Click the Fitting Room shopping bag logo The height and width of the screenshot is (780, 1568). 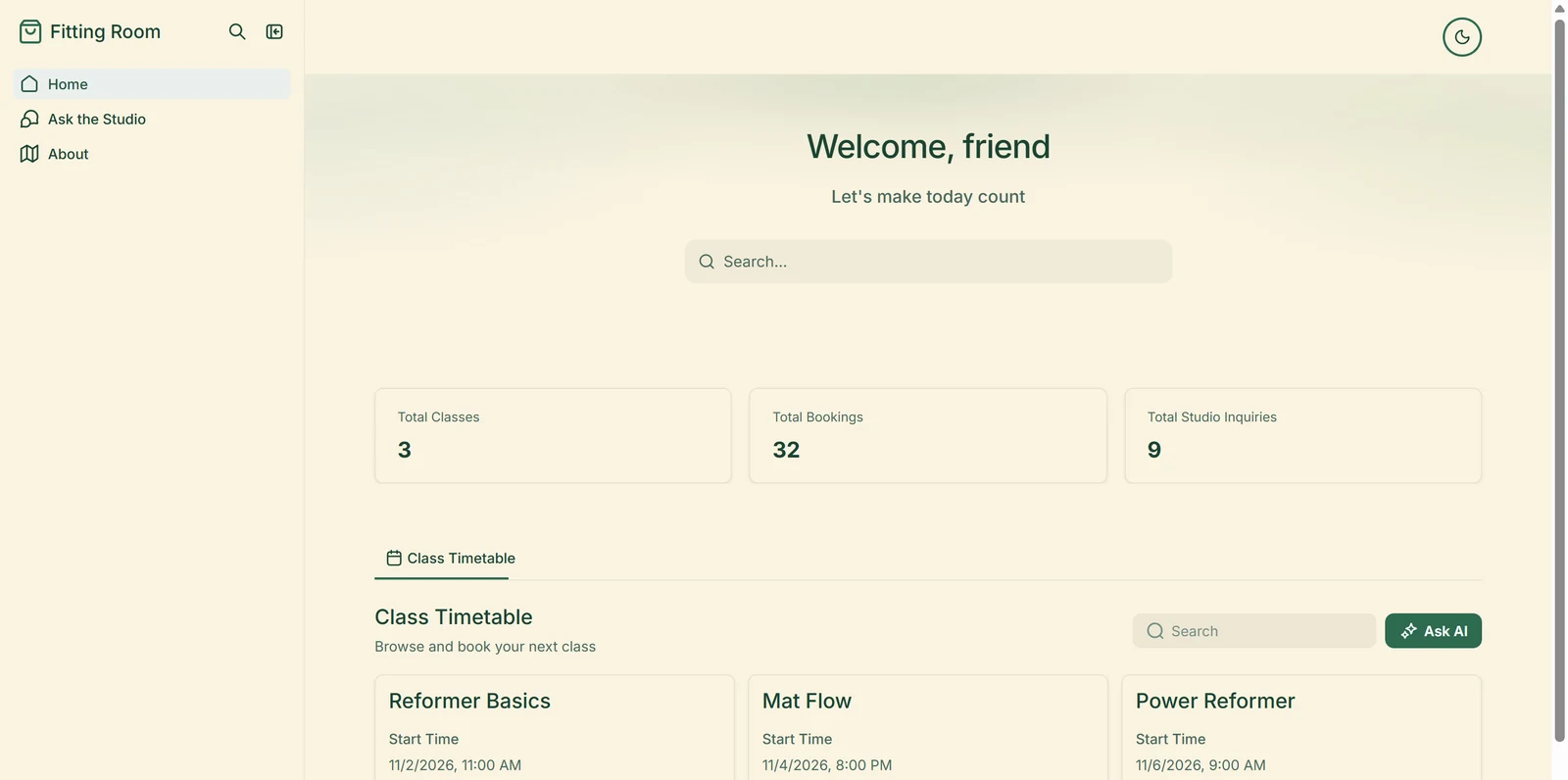[30, 31]
